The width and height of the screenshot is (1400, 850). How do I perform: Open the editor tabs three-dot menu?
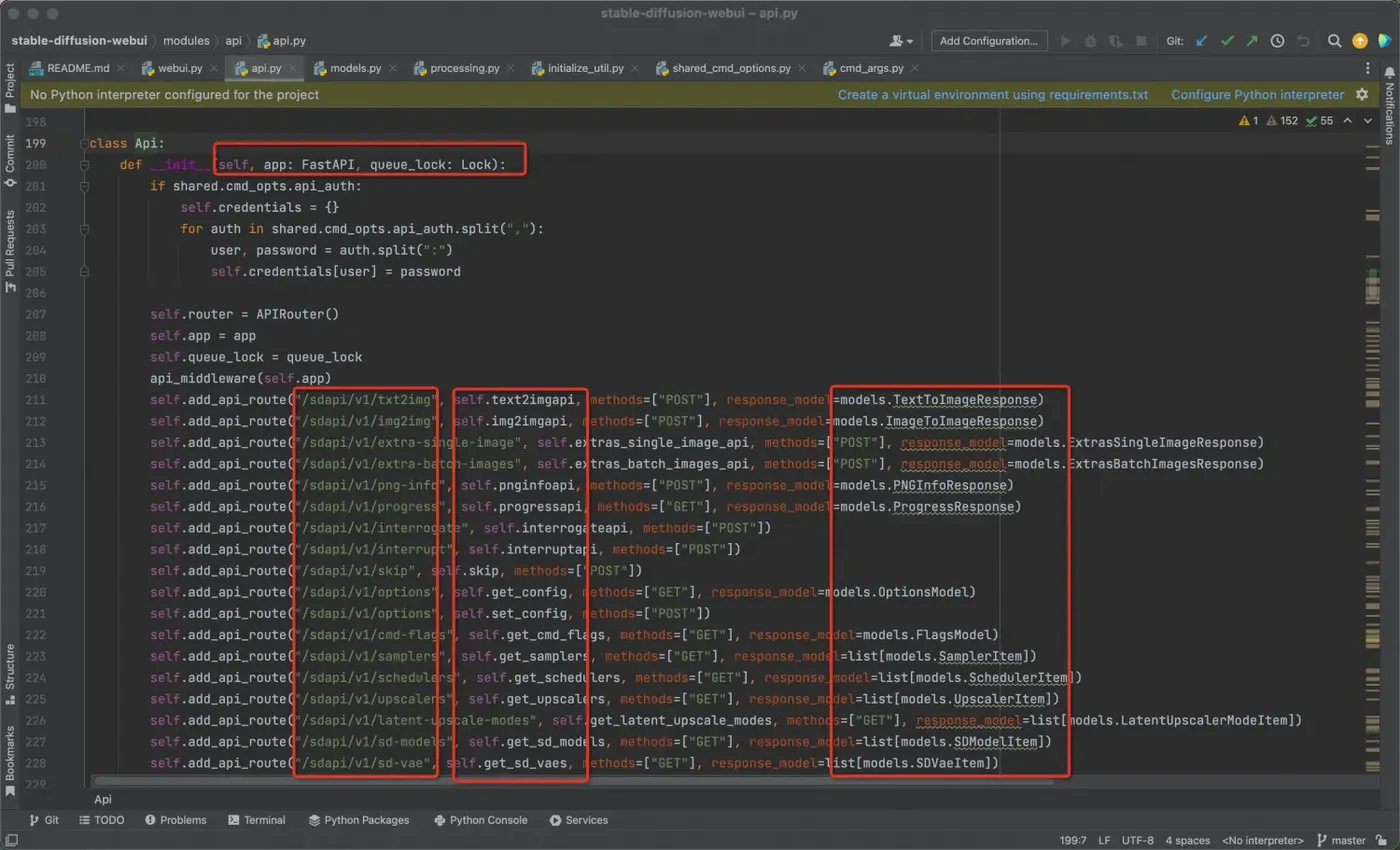click(x=1368, y=68)
